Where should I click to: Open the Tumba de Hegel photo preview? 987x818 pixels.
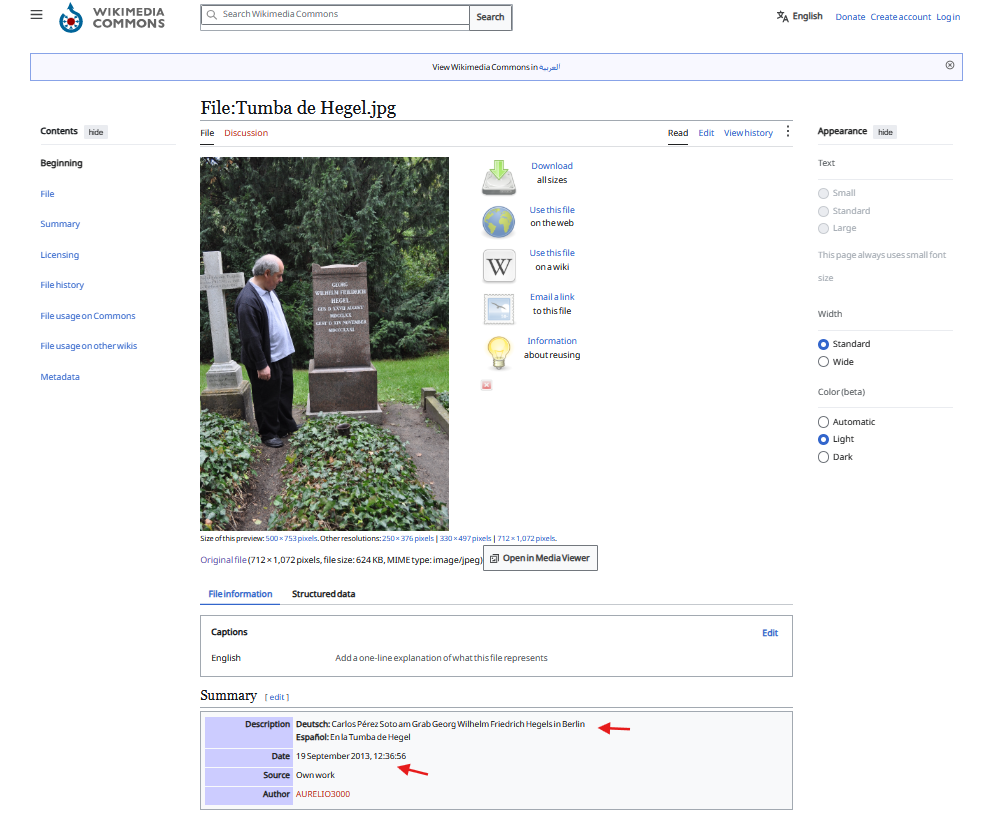[324, 344]
